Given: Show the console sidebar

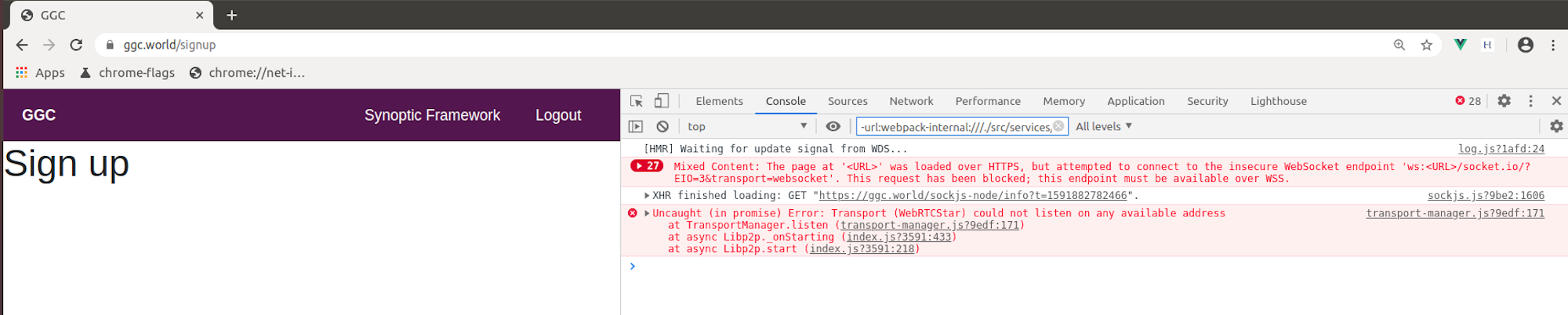Looking at the screenshot, I should [636, 126].
